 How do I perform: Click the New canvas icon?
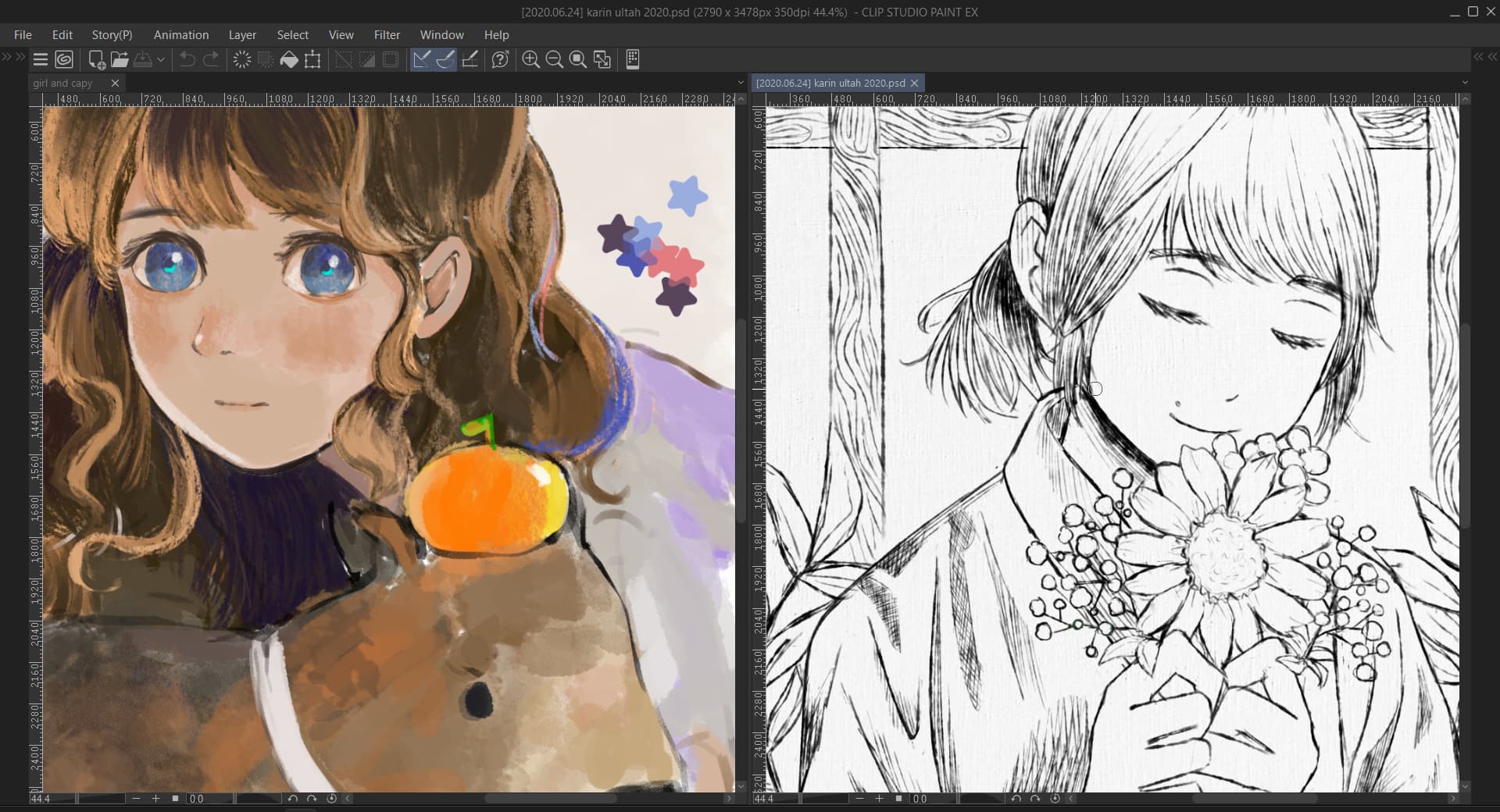click(x=96, y=59)
